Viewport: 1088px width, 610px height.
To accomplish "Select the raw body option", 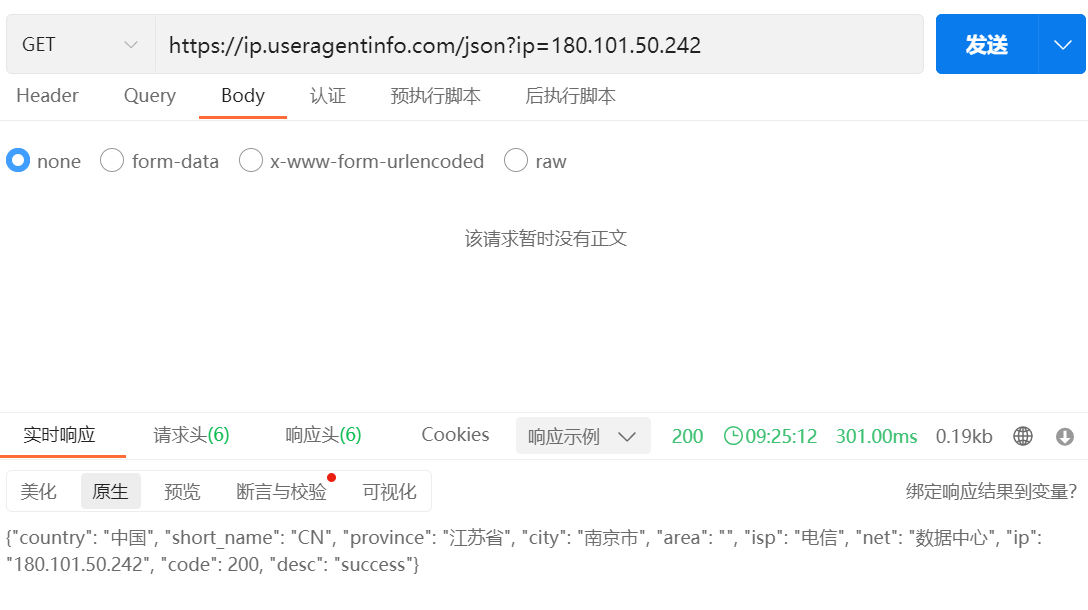I will 516,161.
